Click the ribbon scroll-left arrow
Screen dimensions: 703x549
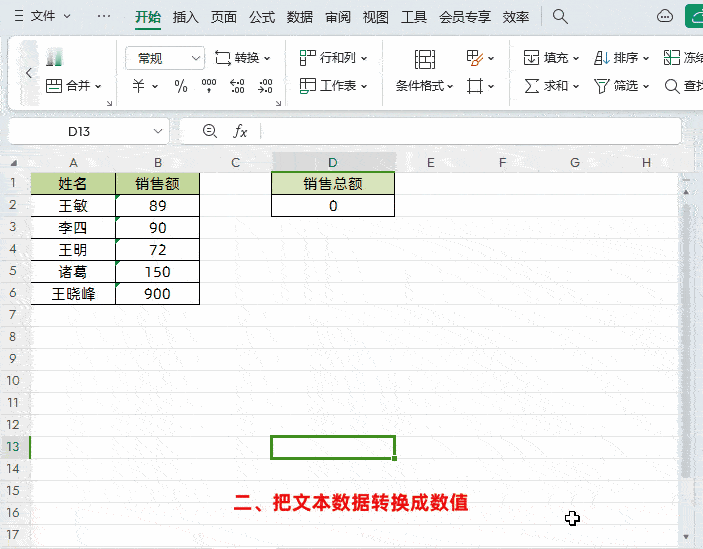[29, 73]
